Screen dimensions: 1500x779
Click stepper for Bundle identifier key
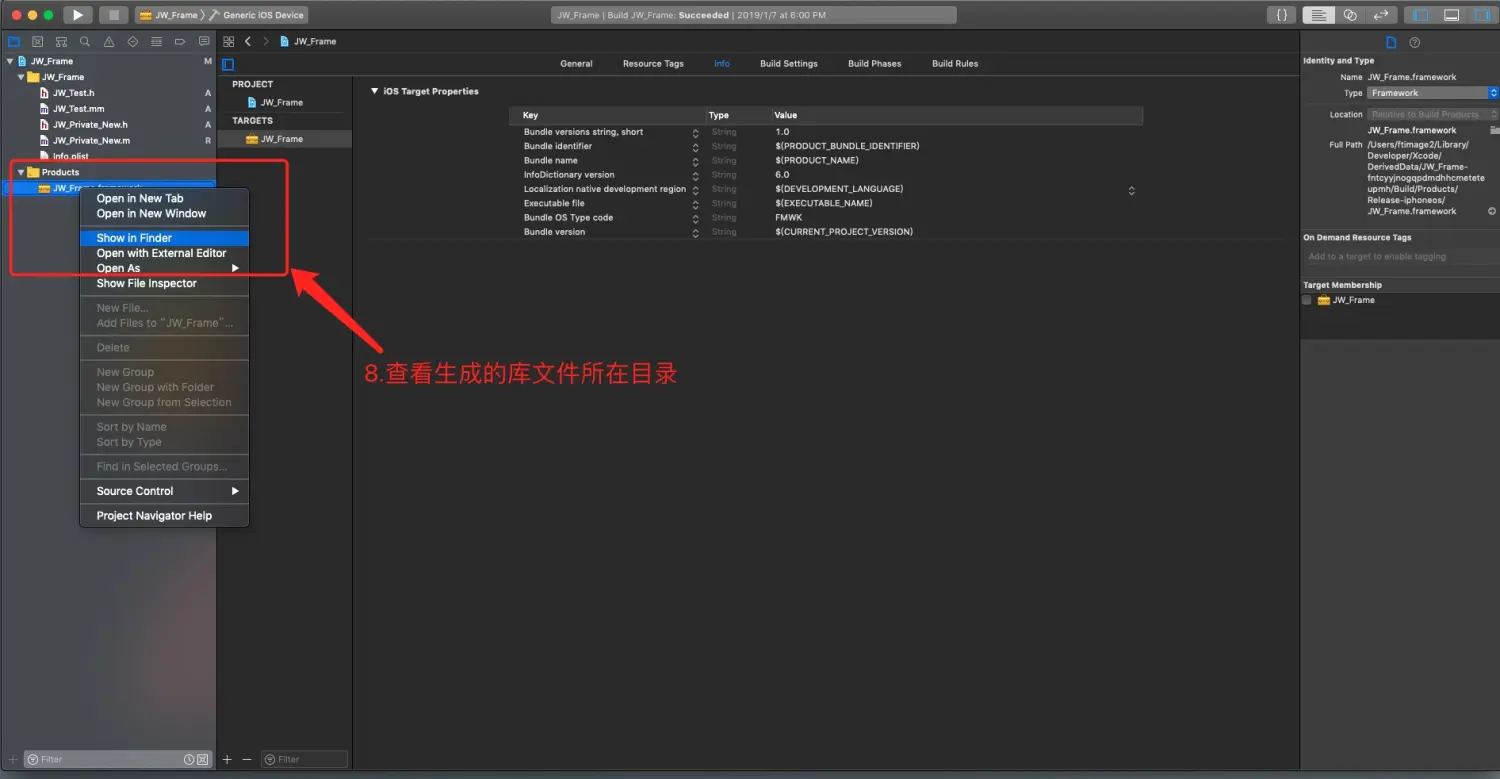[x=695, y=147]
